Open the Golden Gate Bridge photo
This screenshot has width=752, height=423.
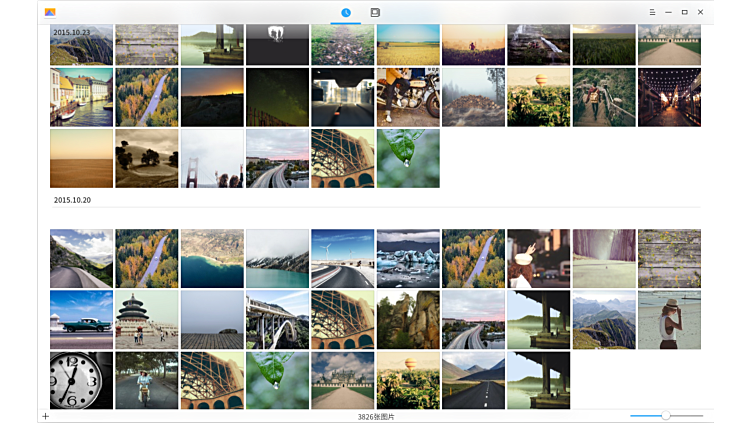(x=212, y=158)
